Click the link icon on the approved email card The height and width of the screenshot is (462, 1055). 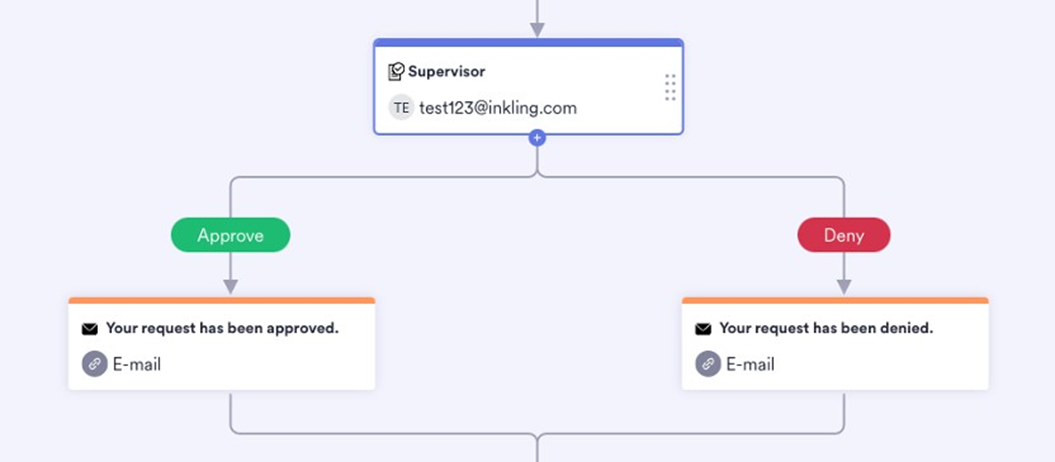click(x=94, y=364)
